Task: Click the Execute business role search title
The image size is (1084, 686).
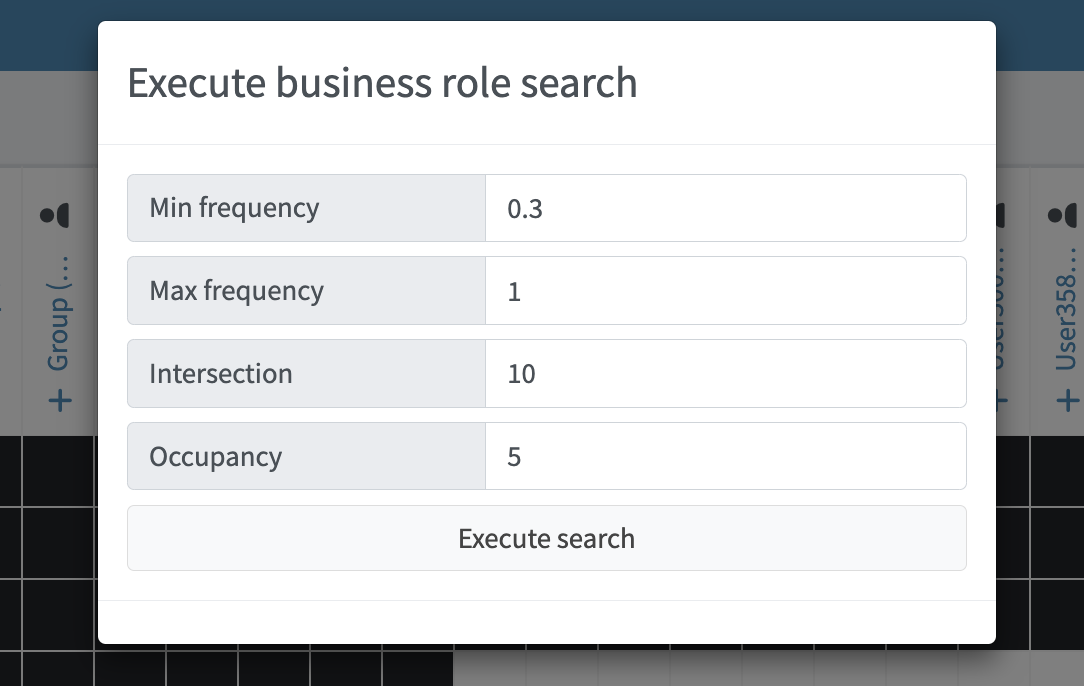Action: pyautogui.click(x=382, y=83)
